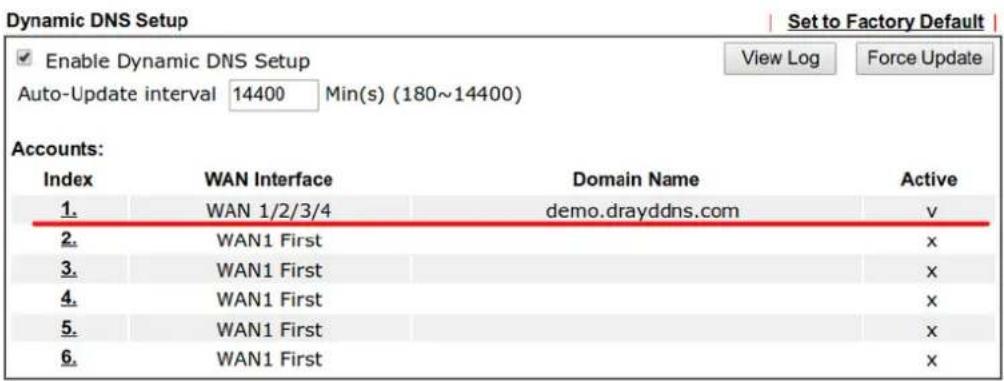The image size is (1004, 381).
Task: Click the WAN Interface column header
Action: (268, 180)
